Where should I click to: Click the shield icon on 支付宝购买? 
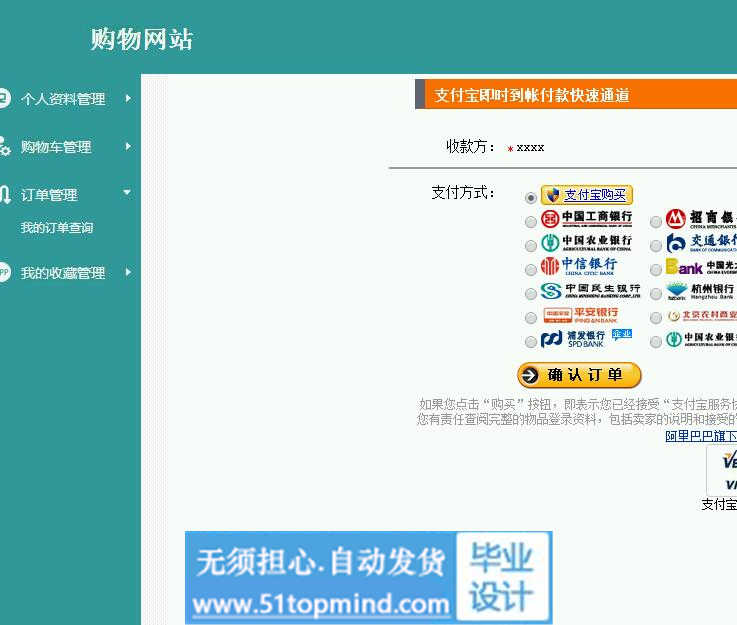coord(553,195)
